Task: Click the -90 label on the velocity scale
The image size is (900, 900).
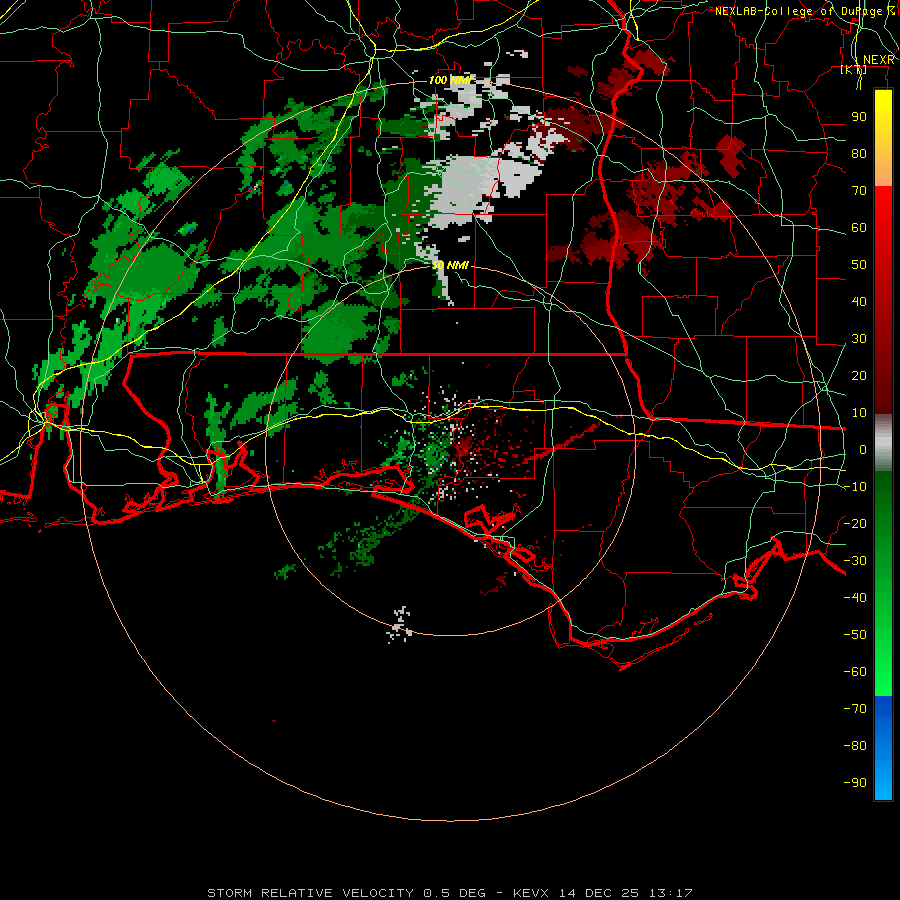Action: (855, 783)
